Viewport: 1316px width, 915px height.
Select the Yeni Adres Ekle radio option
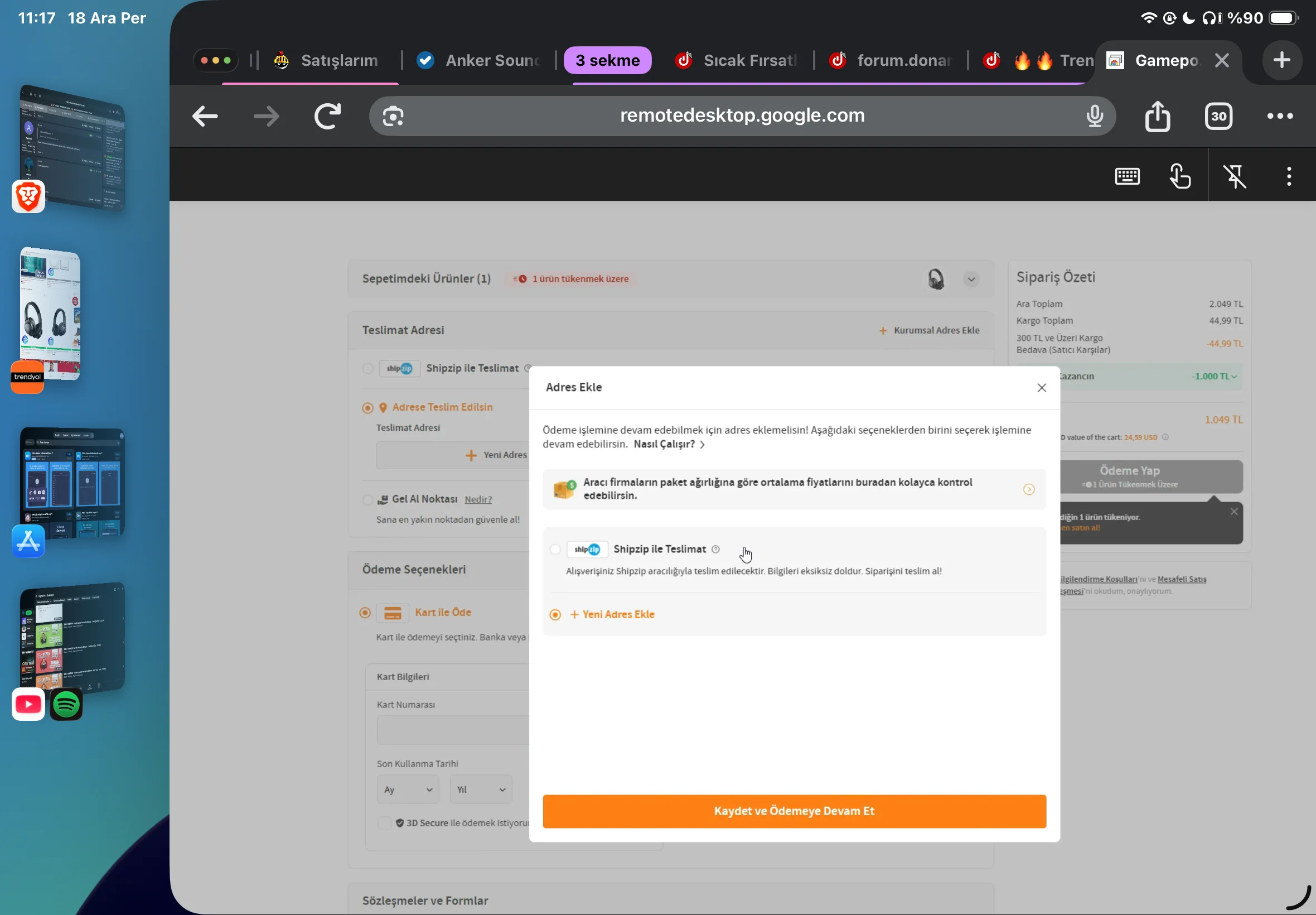tap(555, 615)
